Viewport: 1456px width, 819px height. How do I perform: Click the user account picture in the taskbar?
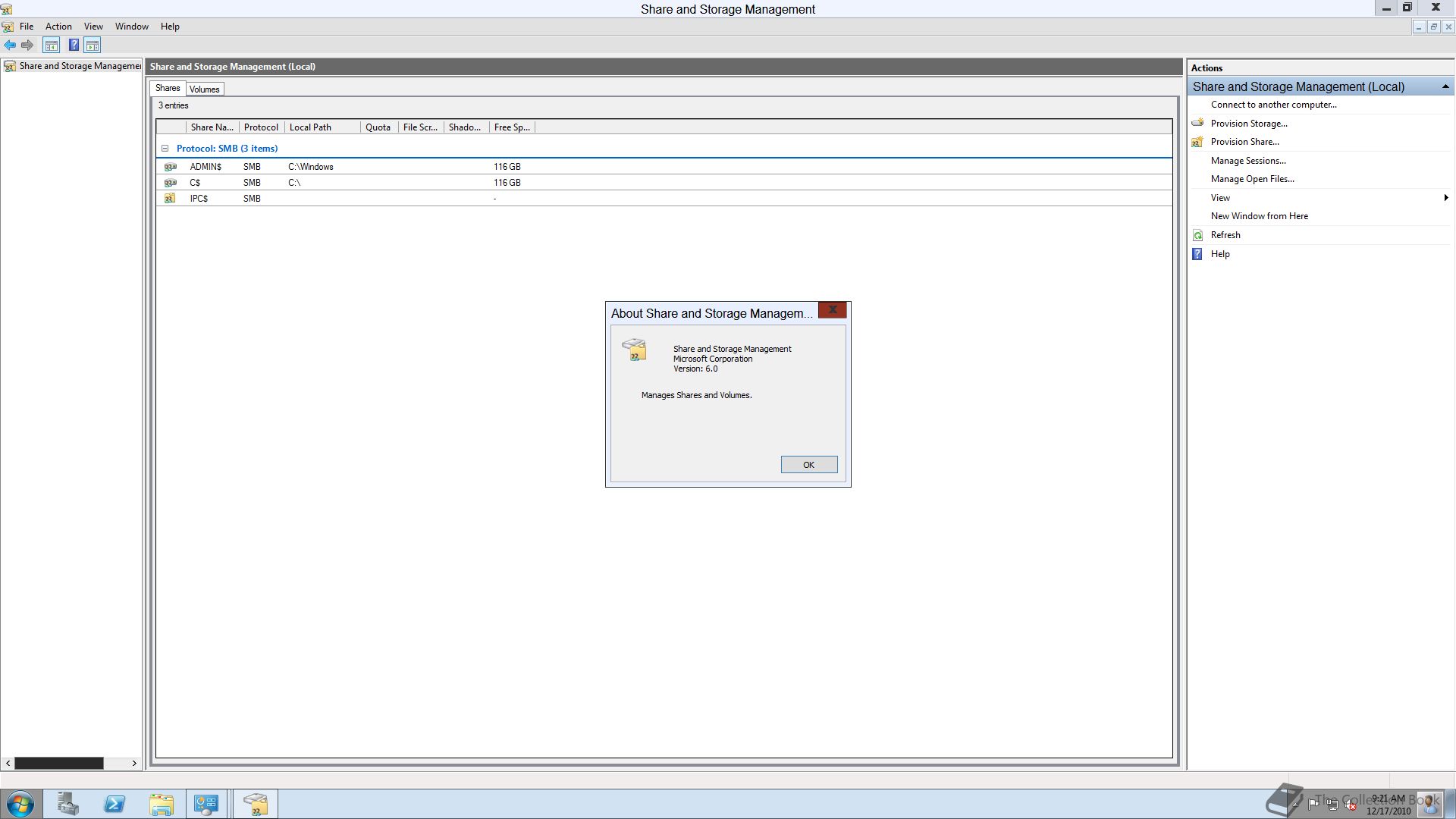(1429, 803)
